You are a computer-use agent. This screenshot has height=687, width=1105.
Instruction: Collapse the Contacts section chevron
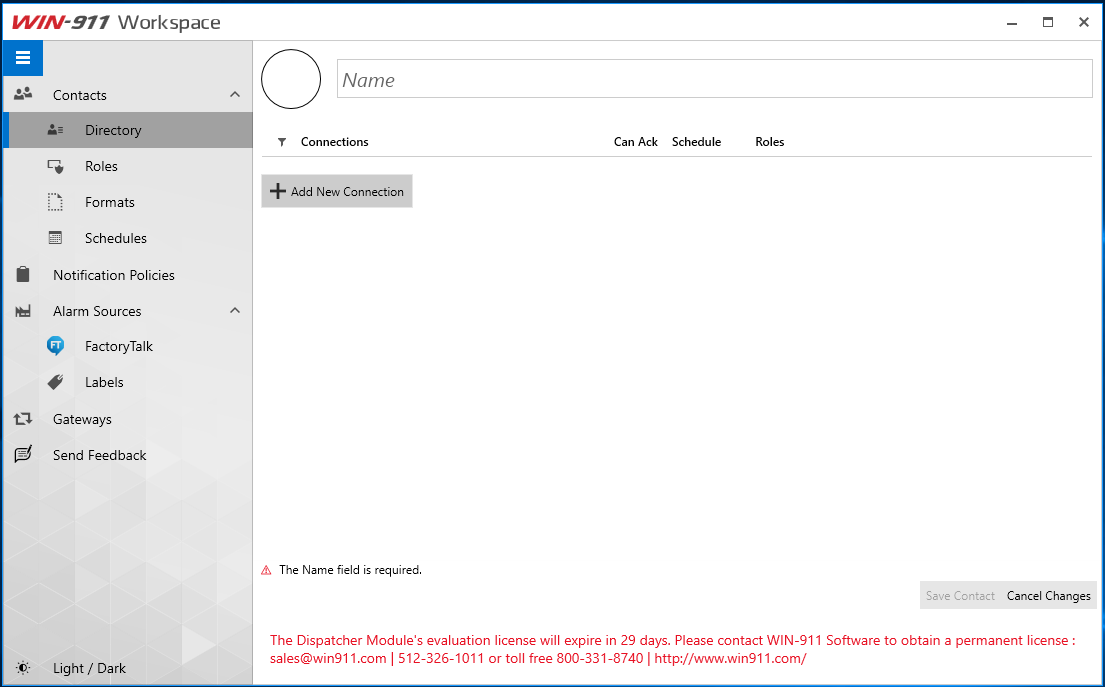point(235,94)
